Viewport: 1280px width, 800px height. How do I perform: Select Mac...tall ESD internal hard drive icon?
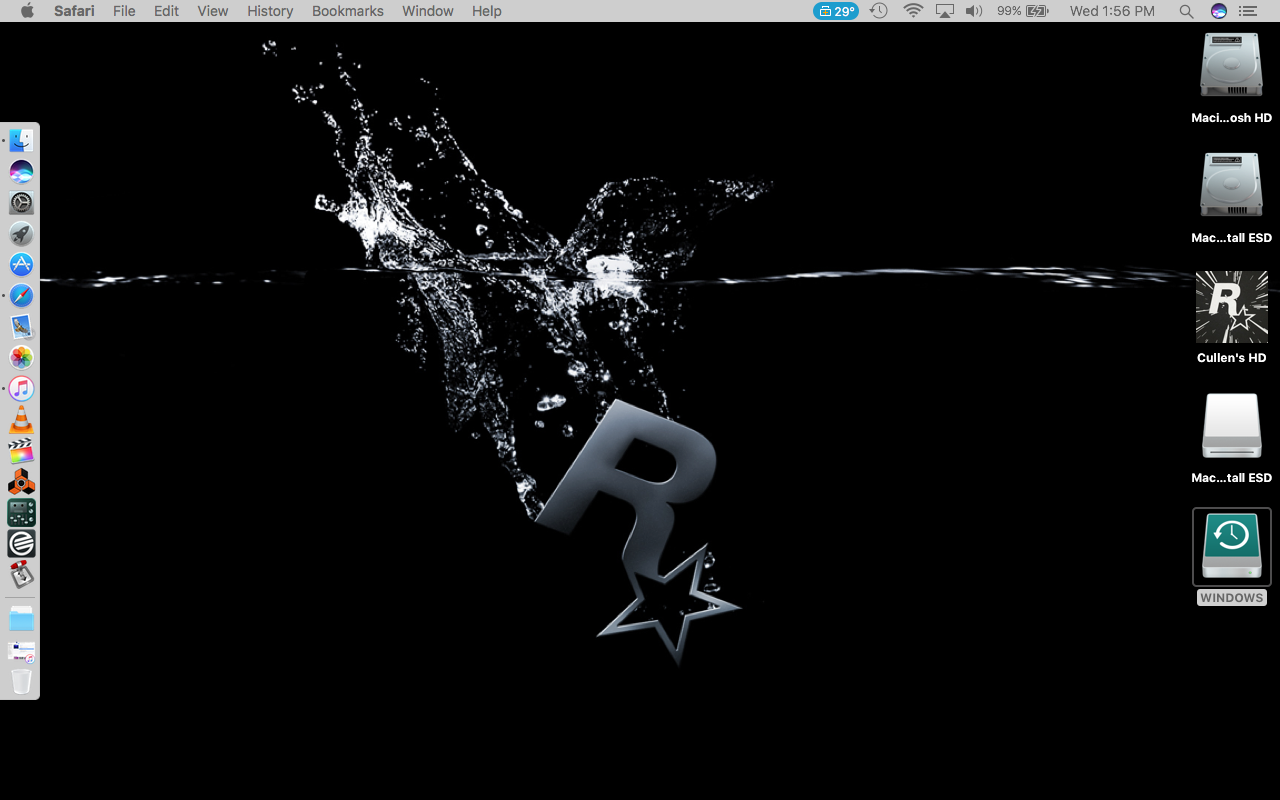pos(1231,186)
